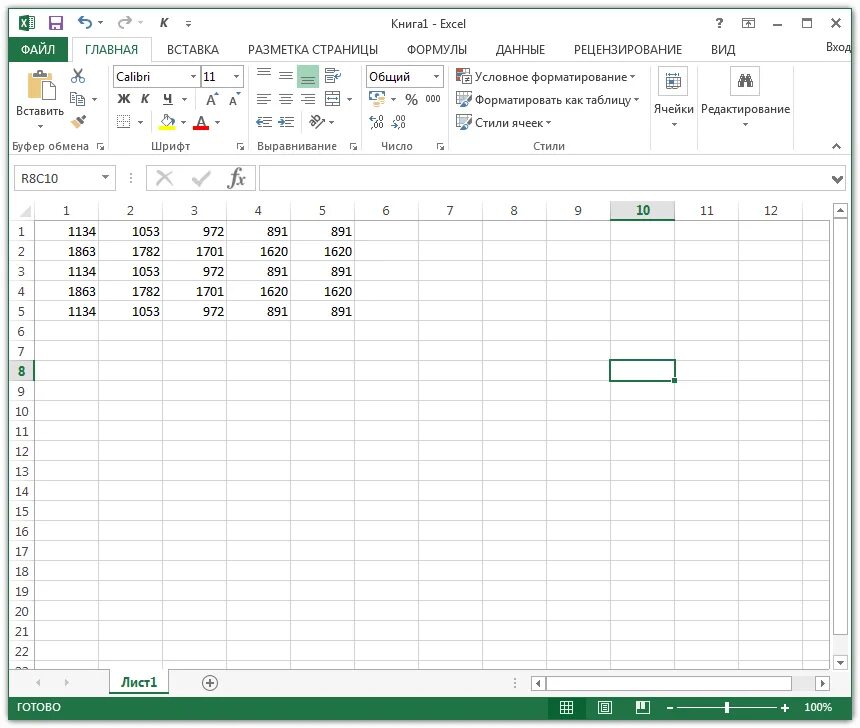The height and width of the screenshot is (728, 860).
Task: Decrease the font size
Action: 234,99
